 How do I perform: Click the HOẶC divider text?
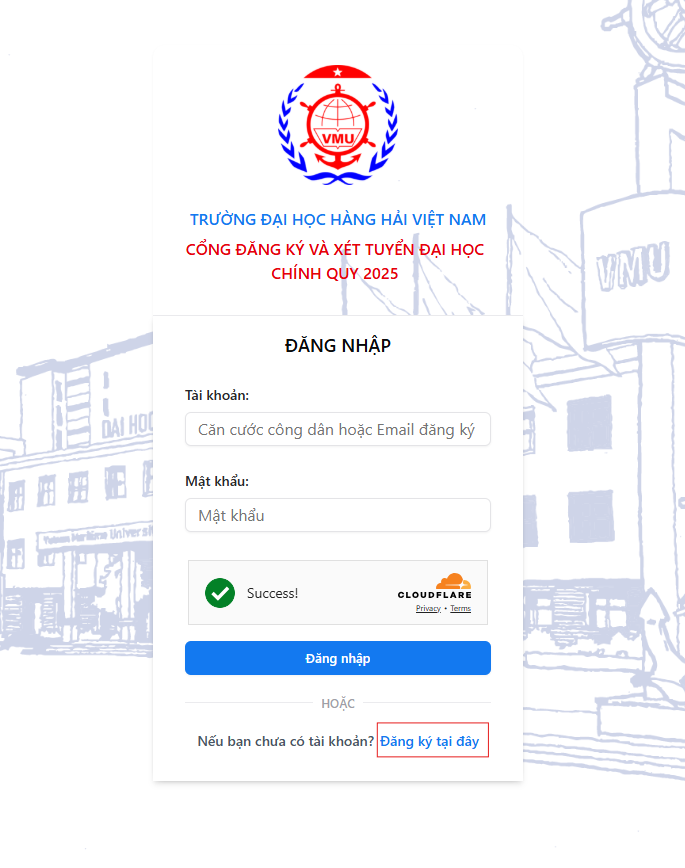coord(338,704)
